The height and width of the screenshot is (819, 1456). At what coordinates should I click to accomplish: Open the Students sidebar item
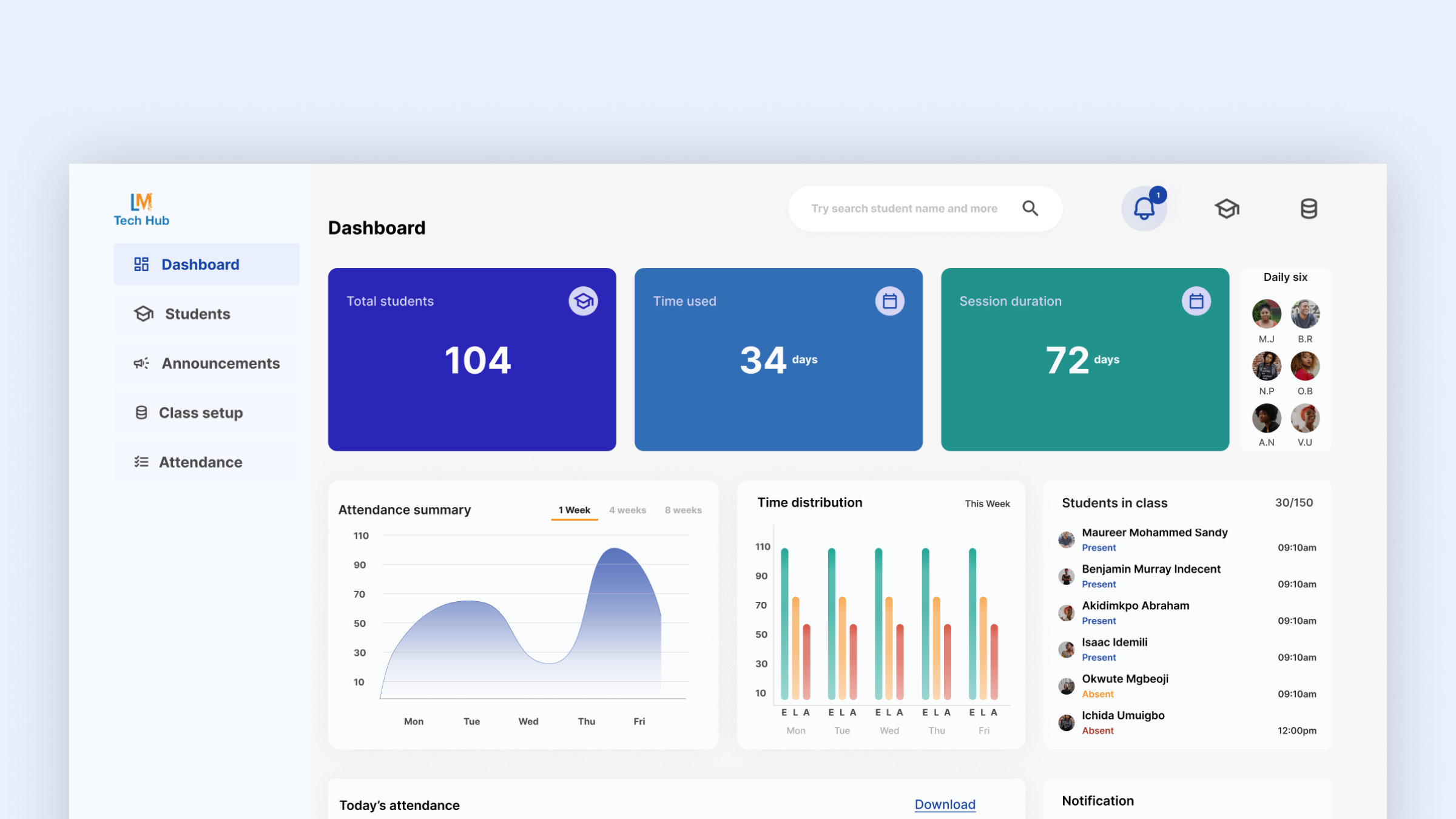point(206,314)
